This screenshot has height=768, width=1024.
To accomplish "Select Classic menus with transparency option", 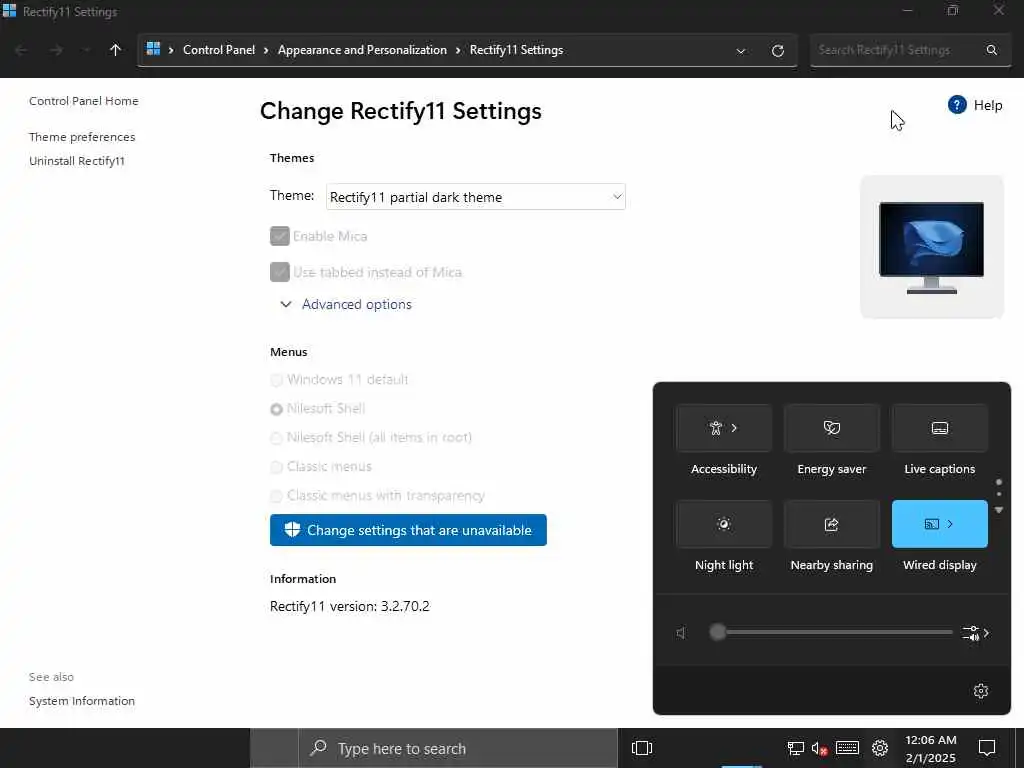I will point(276,496).
